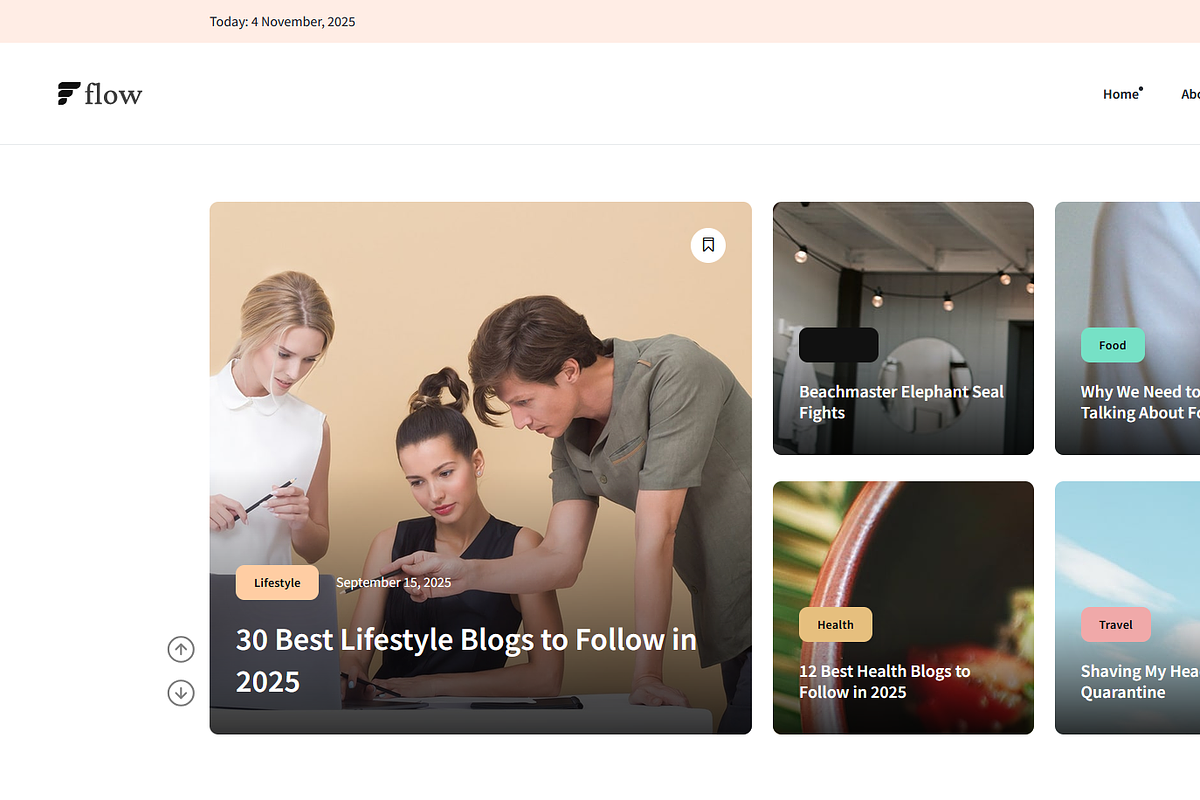Viewport: 1200px width, 800px height.
Task: Open the Shaving My Head Quarantine article
Action: click(1140, 682)
